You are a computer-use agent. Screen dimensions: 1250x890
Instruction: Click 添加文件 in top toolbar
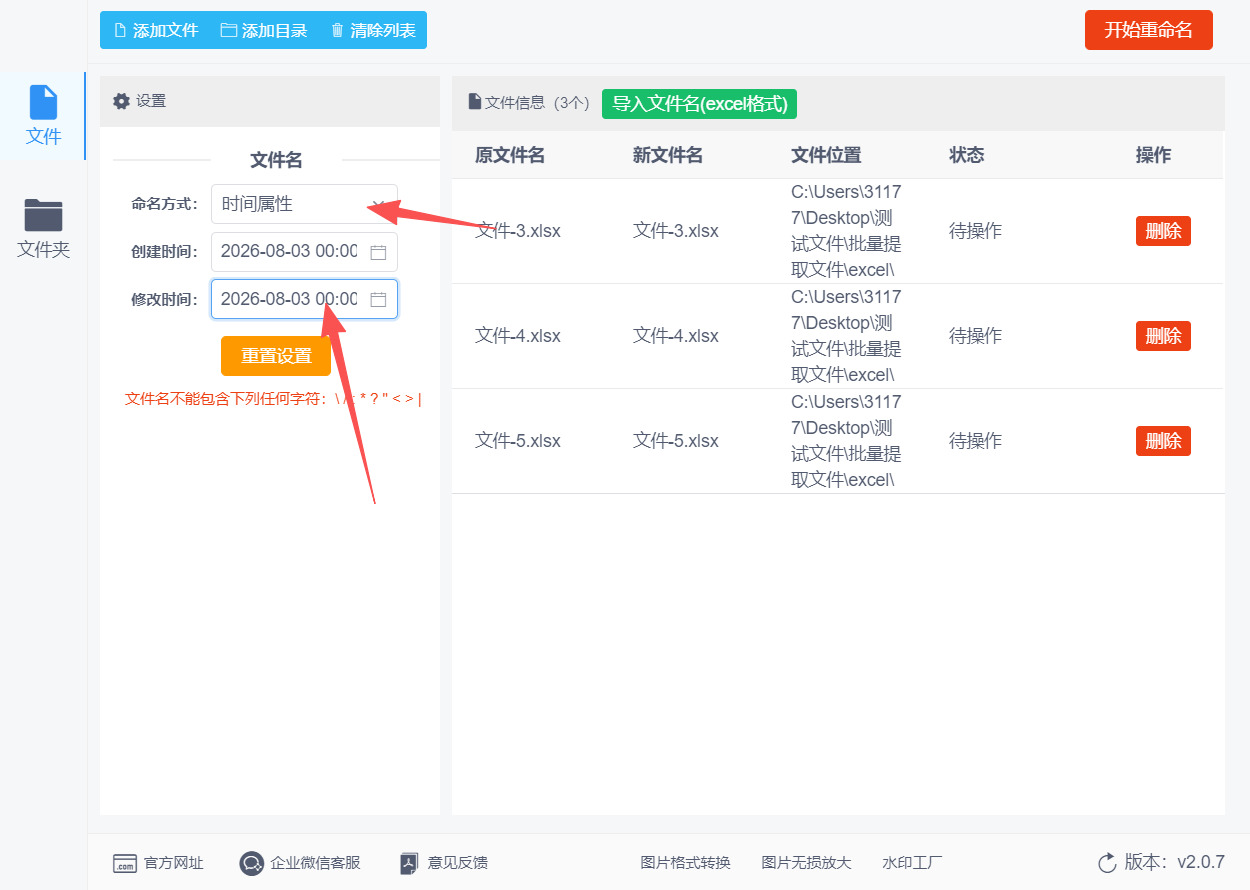pos(156,30)
